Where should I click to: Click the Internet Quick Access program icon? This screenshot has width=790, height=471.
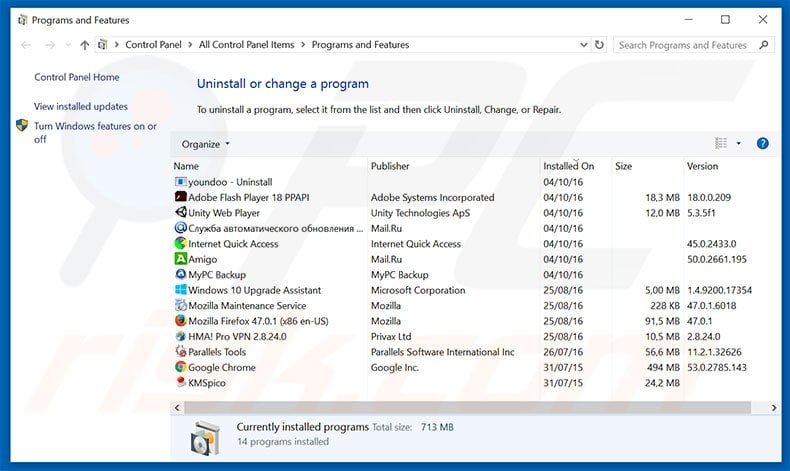180,243
